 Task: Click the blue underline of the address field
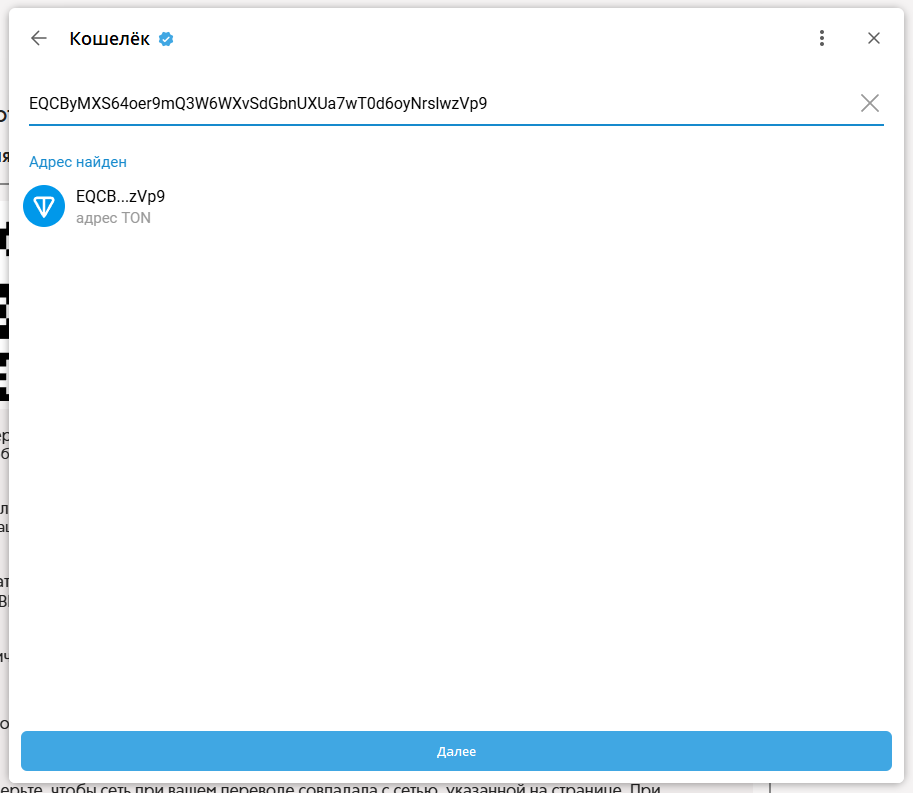(x=456, y=125)
